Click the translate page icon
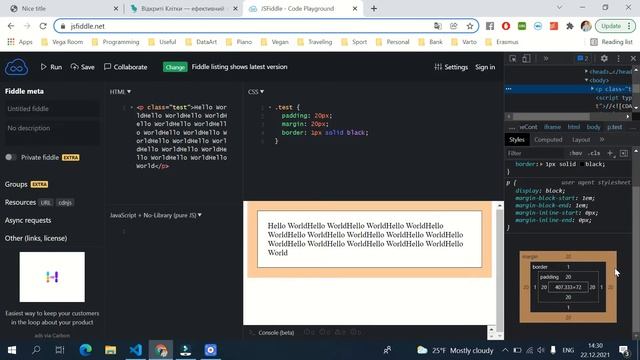The image size is (640, 360). point(438,26)
